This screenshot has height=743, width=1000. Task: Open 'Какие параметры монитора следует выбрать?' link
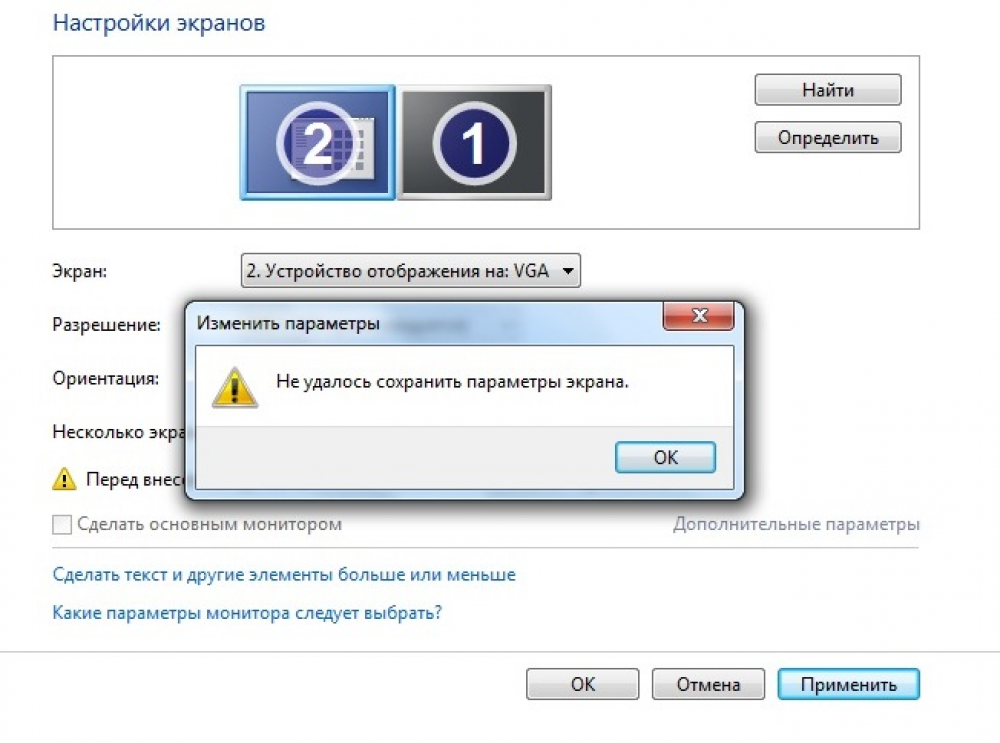click(247, 613)
